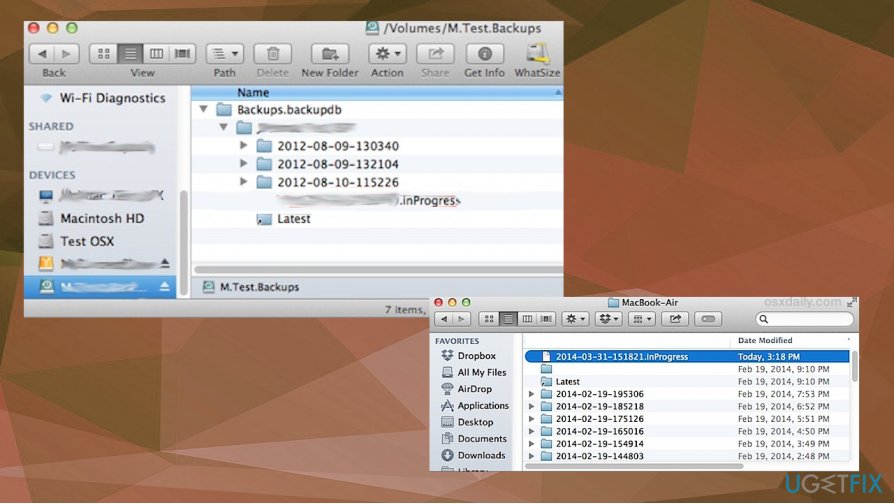894x504 pixels.
Task: Collapse the blurred-name subfolder under Backups.backupdb
Action: tap(224, 127)
